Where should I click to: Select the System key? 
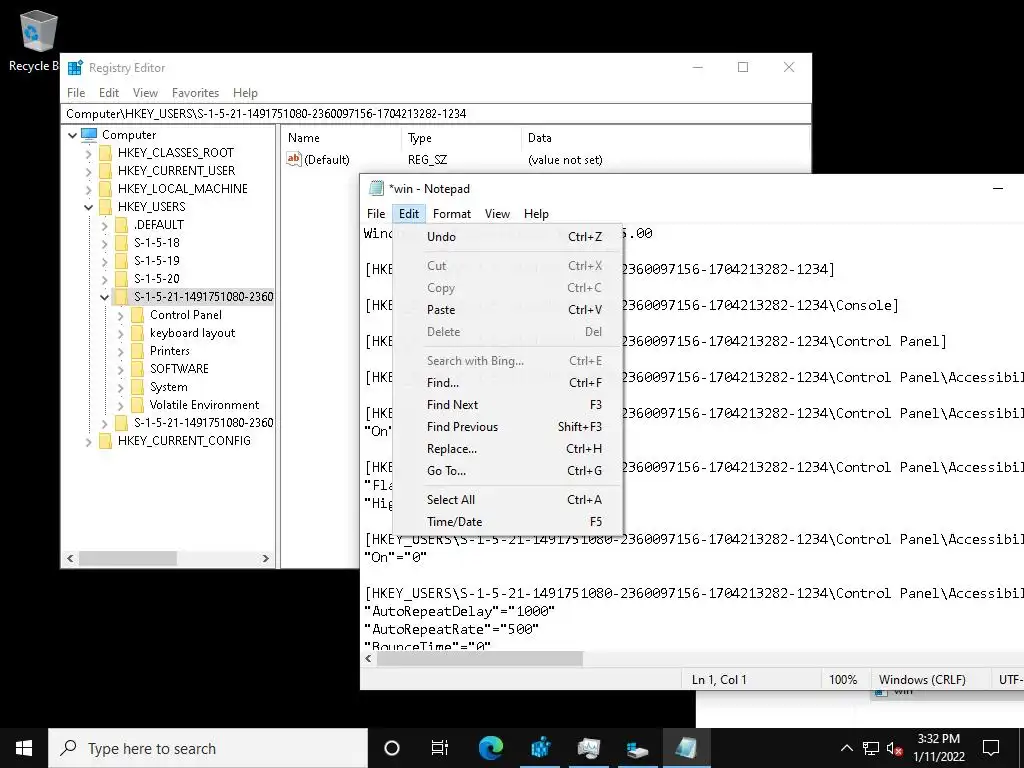pos(168,387)
